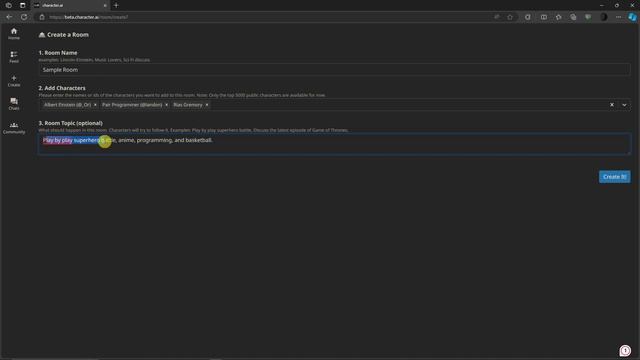Screen dimensions: 640x360
Task: Toggle split screen view
Action: pyautogui.click(x=544, y=17)
